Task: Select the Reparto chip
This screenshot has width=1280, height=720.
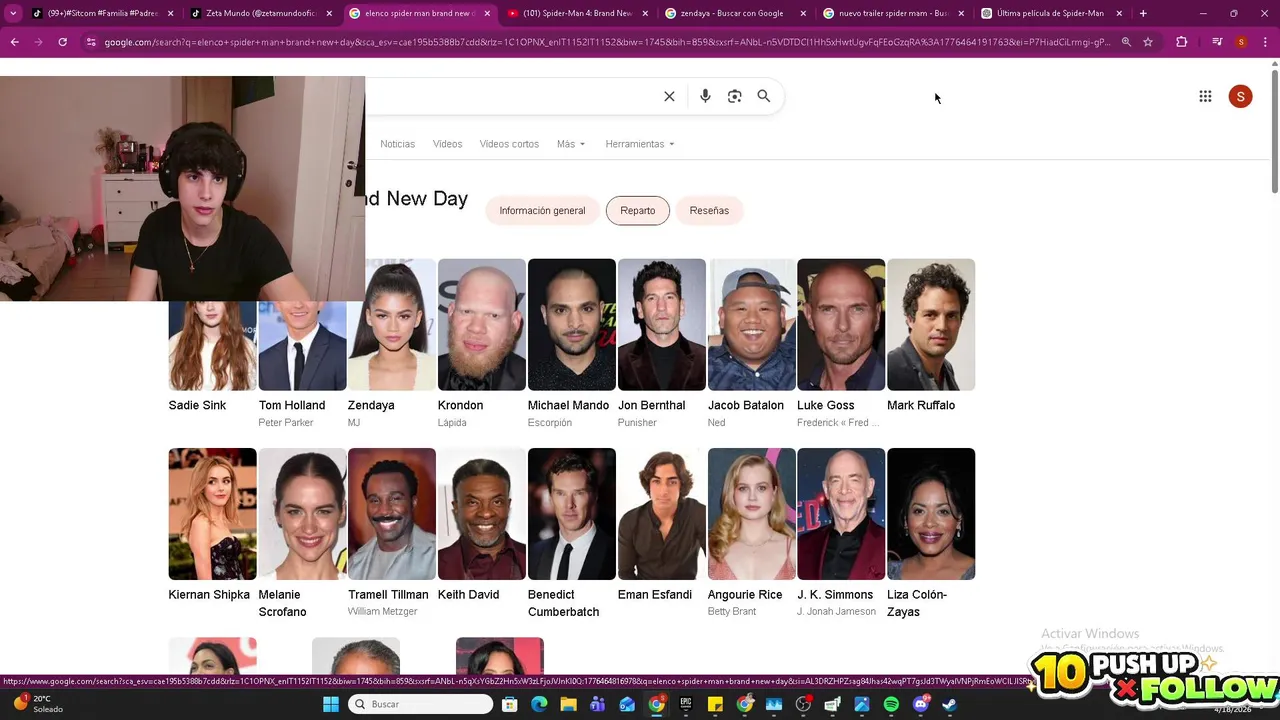Action: click(637, 211)
